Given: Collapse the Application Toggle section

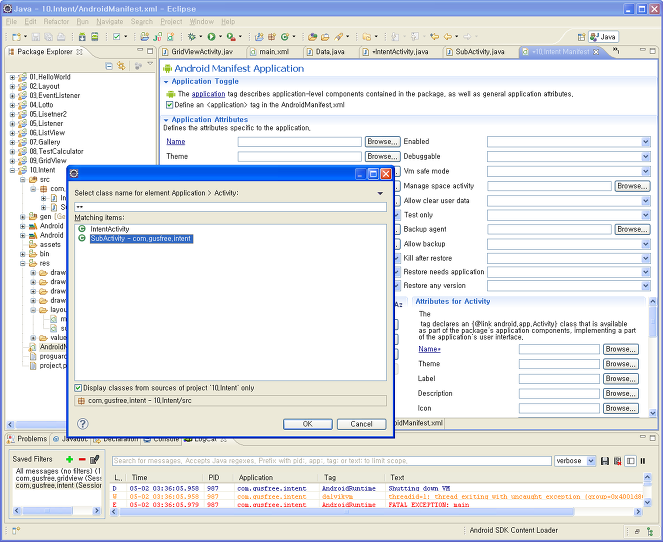Looking at the screenshot, I should pos(166,82).
